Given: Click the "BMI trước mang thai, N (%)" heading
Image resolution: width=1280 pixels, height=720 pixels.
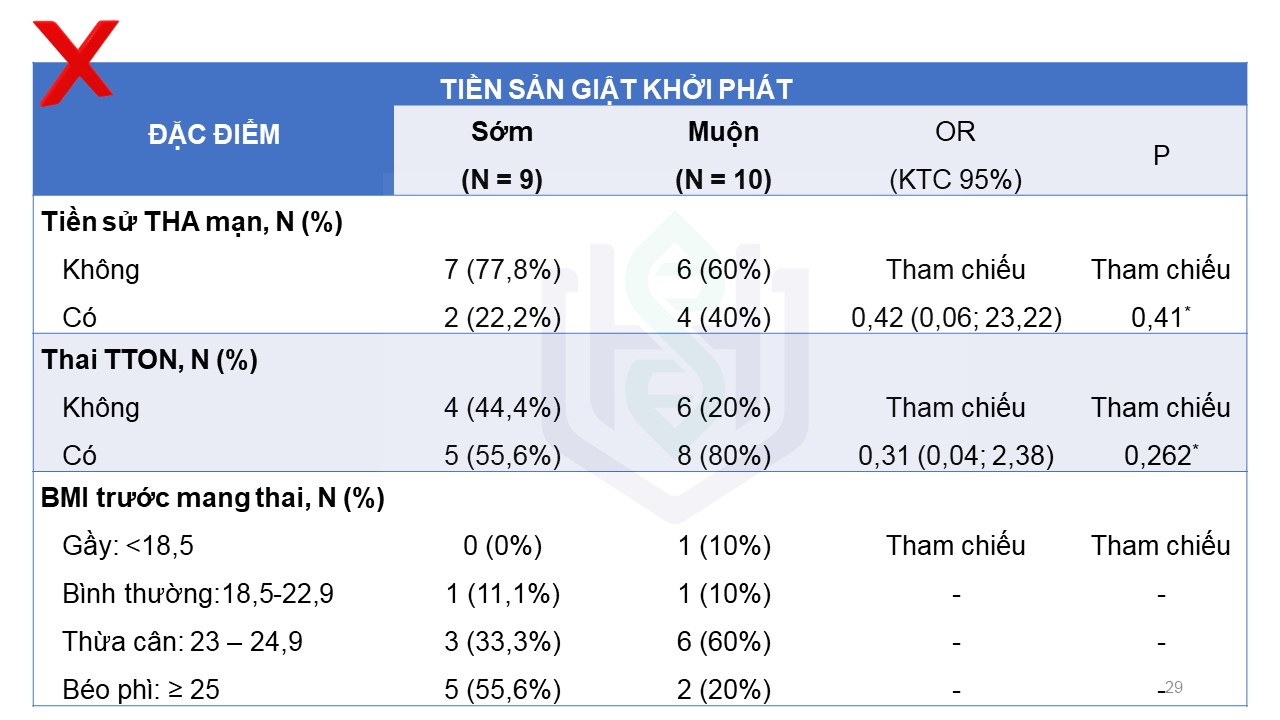Looking at the screenshot, I should pos(214,498).
